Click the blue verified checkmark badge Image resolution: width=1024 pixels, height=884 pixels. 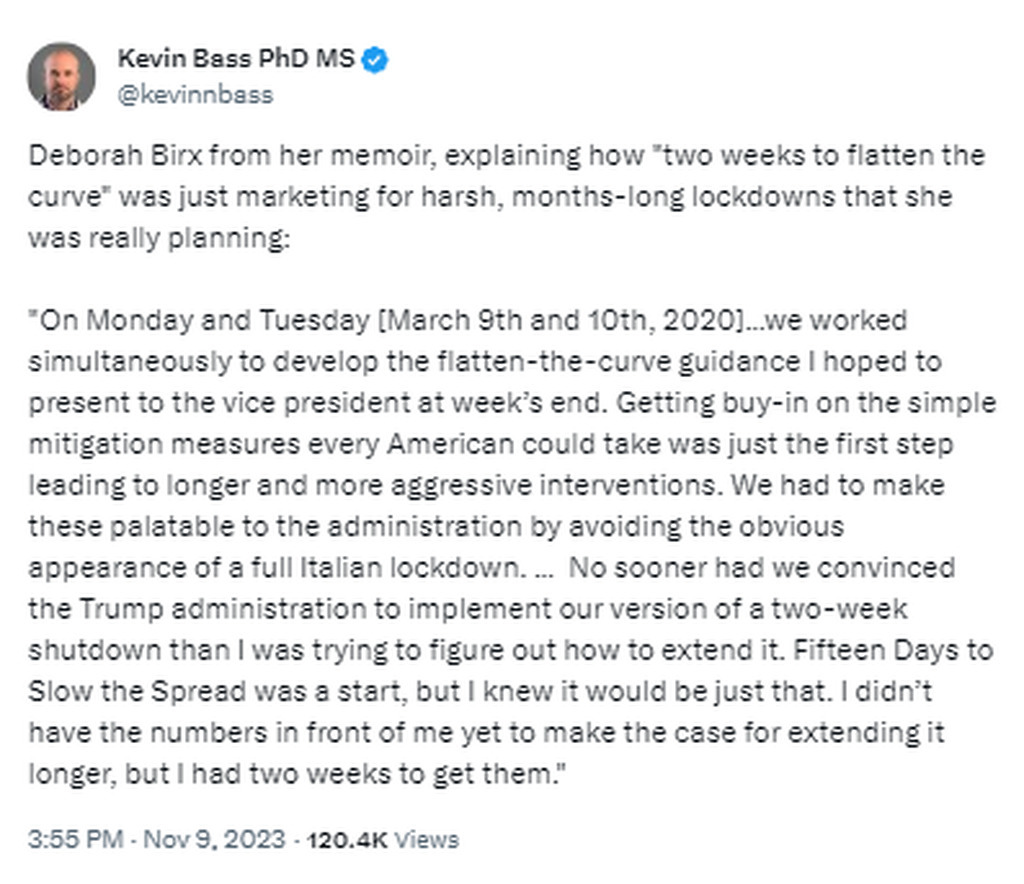(375, 59)
